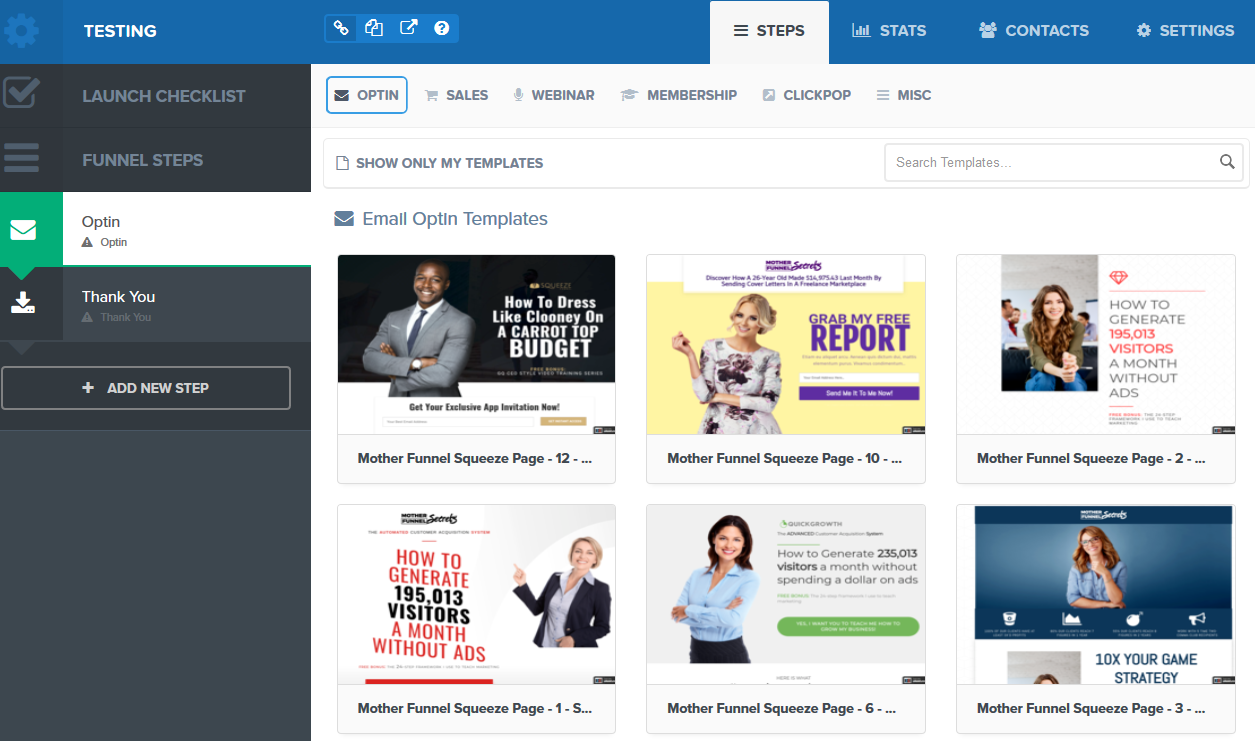Image resolution: width=1255 pixels, height=741 pixels.
Task: Click the help question mark icon
Action: click(x=442, y=28)
